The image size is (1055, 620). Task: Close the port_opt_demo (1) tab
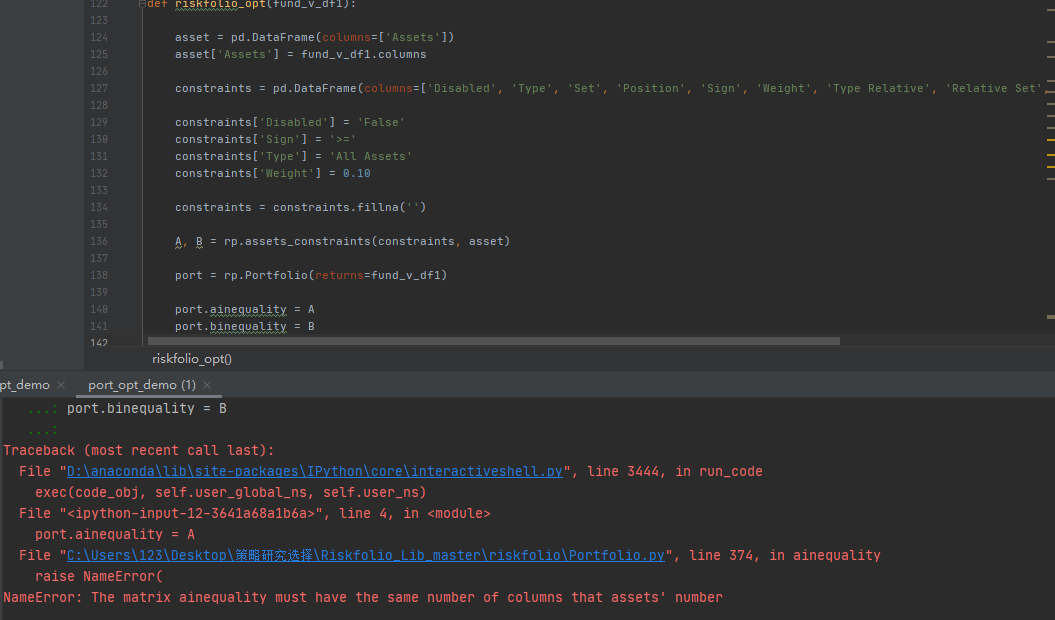tap(207, 384)
